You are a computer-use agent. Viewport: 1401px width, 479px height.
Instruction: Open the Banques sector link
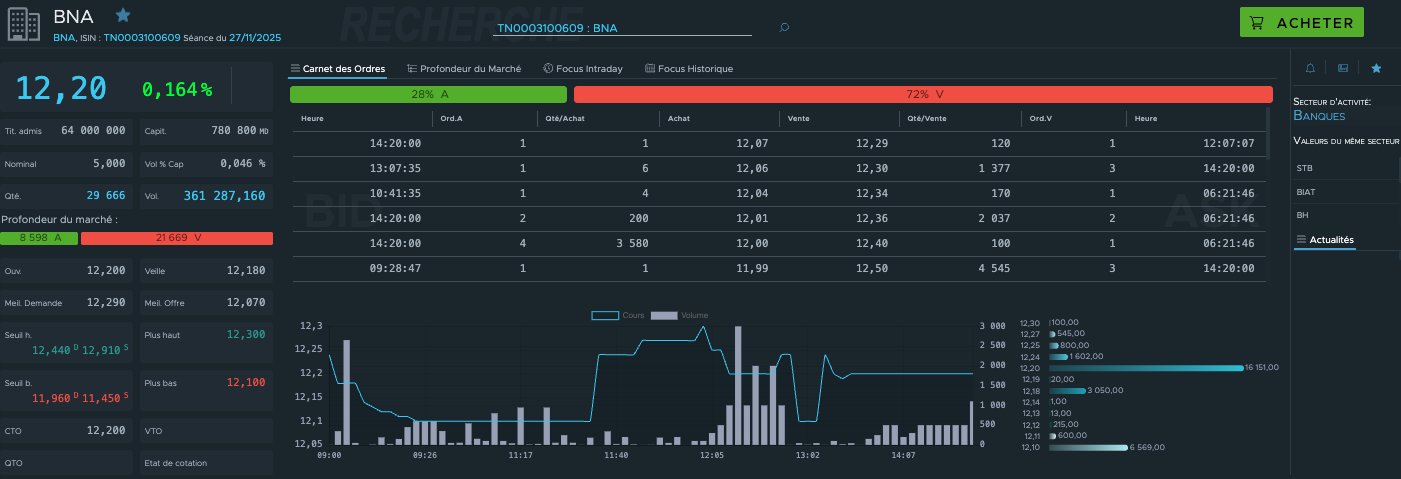[1319, 116]
